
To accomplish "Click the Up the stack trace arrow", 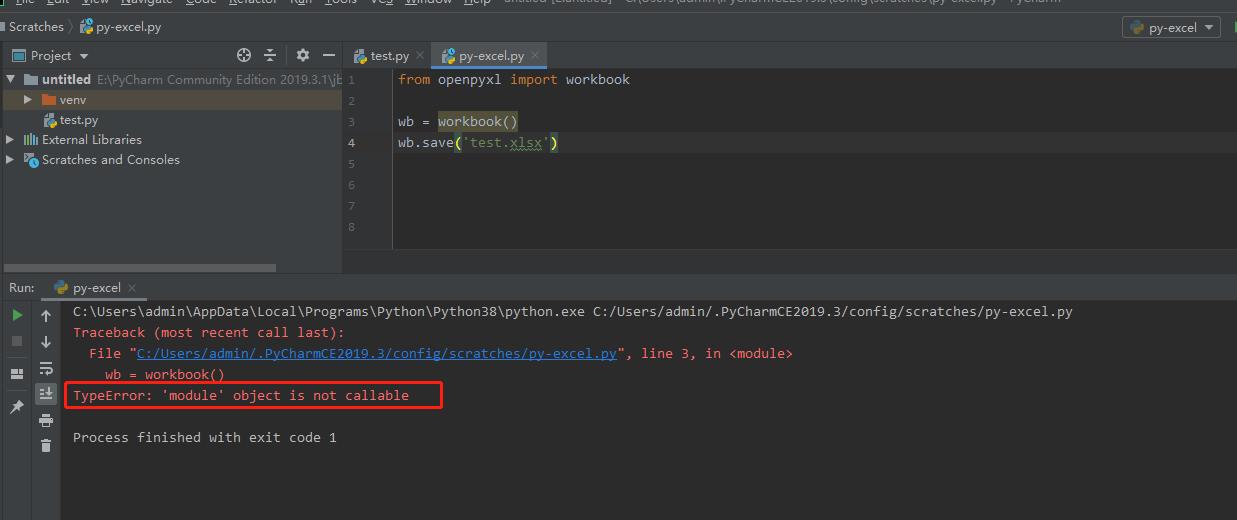I will point(46,316).
